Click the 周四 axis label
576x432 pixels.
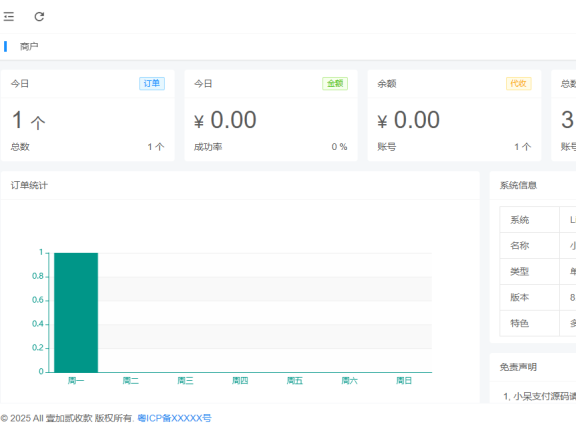pyautogui.click(x=240, y=381)
